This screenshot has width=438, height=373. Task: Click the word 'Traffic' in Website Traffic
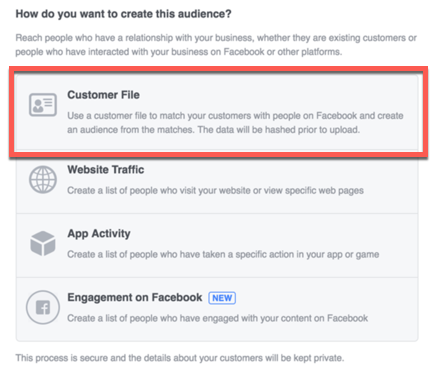(128, 170)
